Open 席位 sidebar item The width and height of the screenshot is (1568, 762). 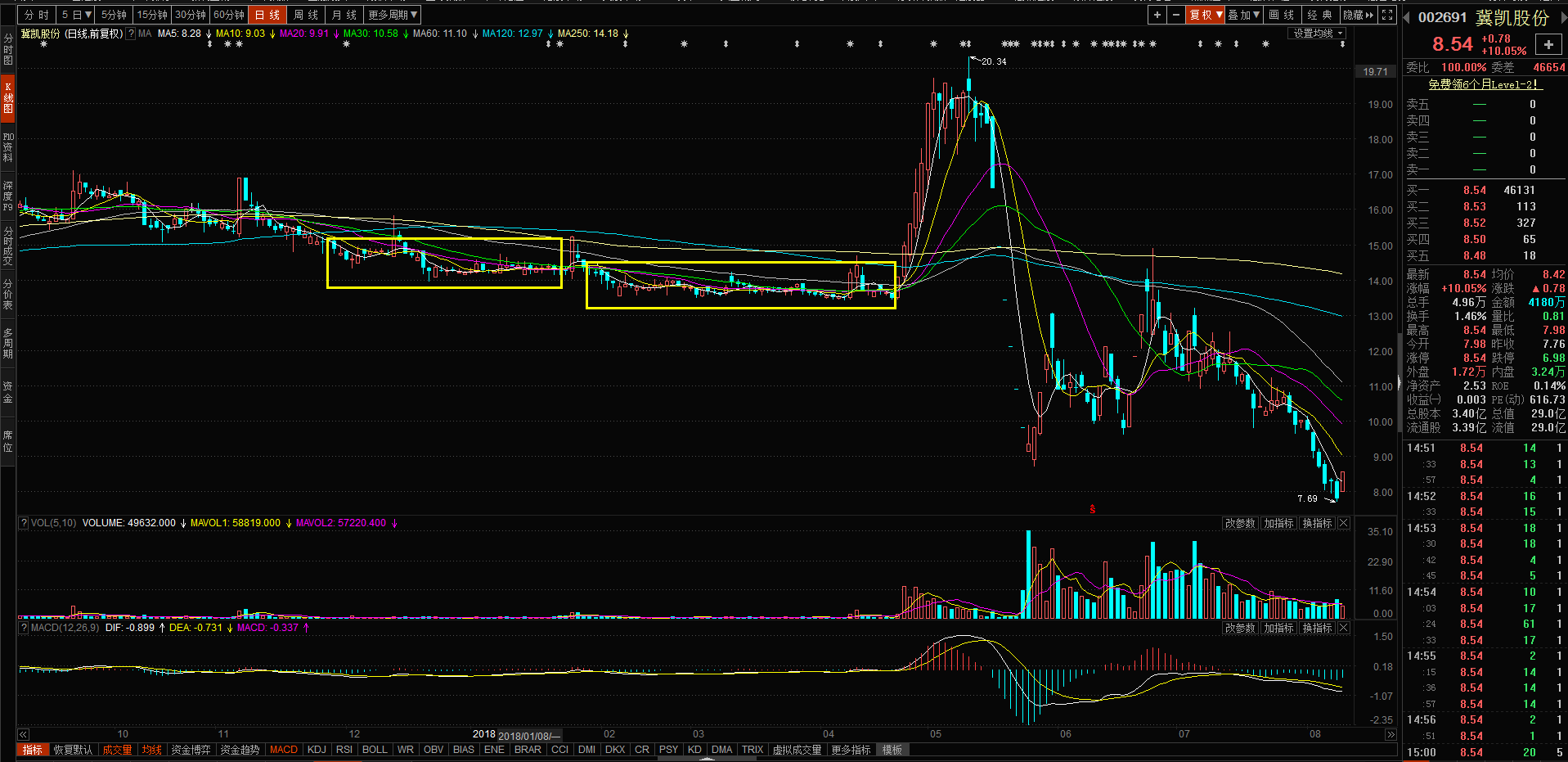pos(7,441)
